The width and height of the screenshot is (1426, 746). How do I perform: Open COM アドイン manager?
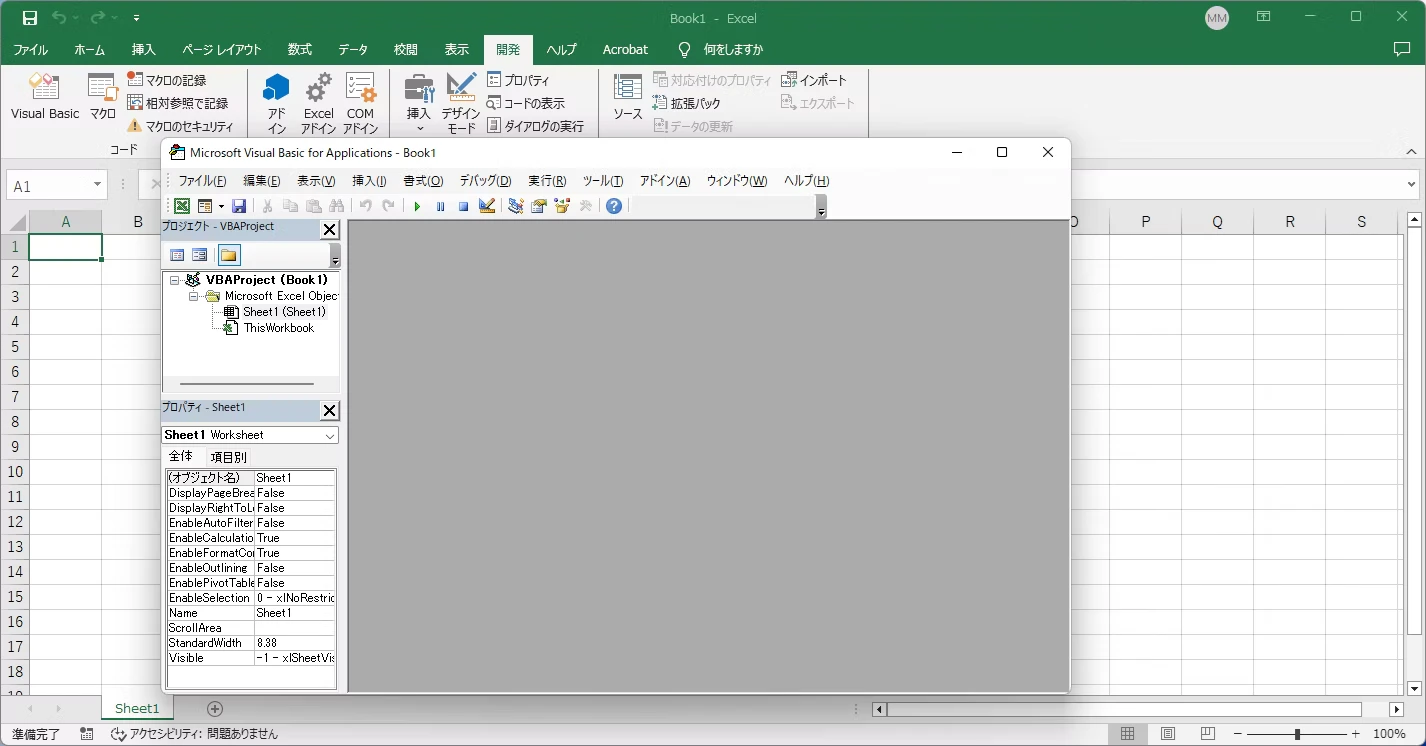[x=361, y=103]
